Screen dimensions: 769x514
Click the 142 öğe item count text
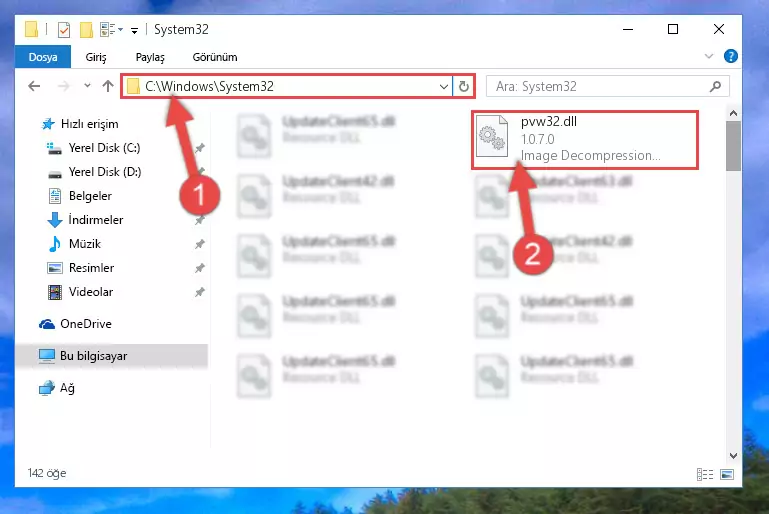[x=47, y=473]
